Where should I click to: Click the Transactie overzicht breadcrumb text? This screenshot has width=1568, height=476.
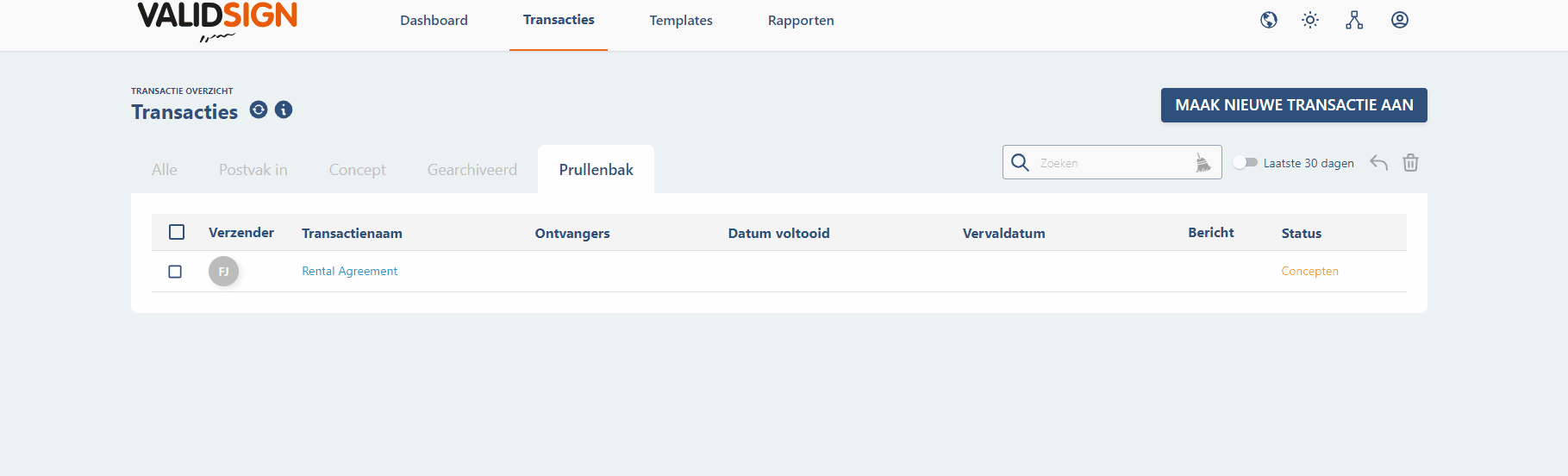tap(182, 91)
